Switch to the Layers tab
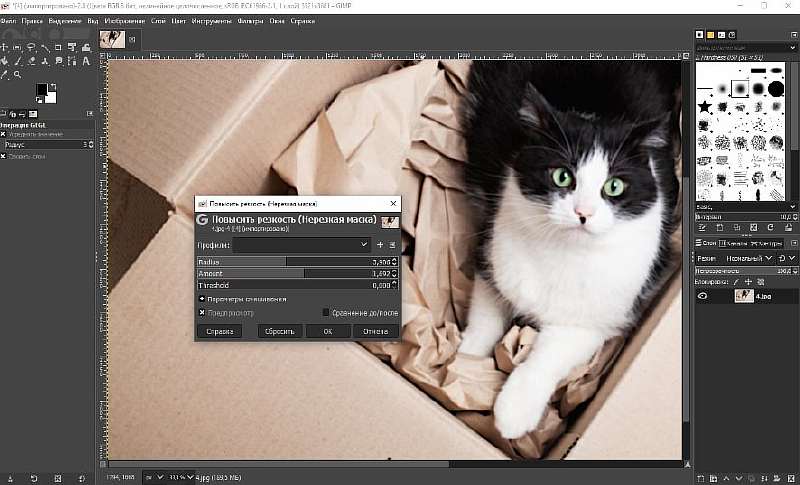Screen dimensions: 800x485 [707, 243]
